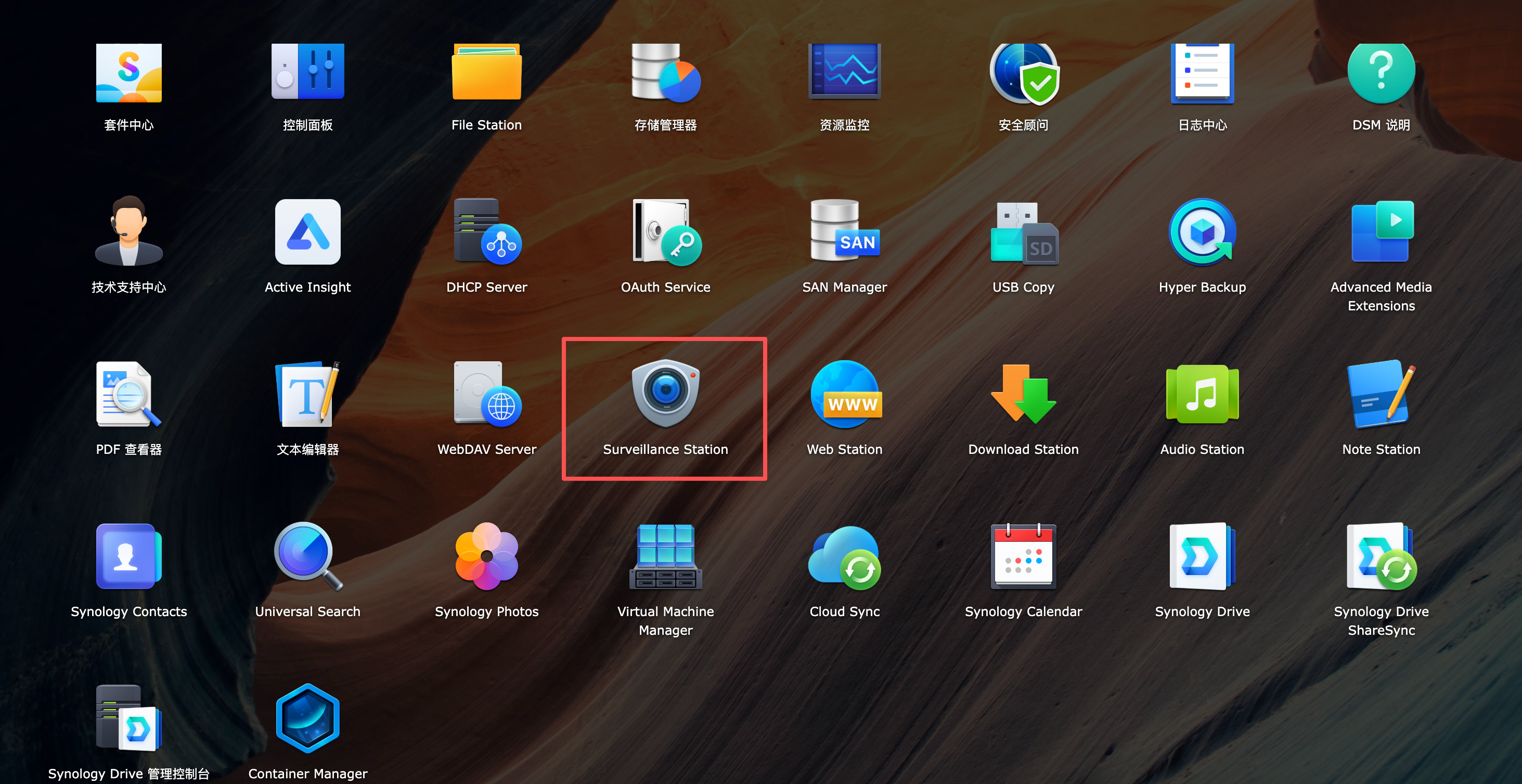
Task: Launch Active Insight
Action: [307, 232]
